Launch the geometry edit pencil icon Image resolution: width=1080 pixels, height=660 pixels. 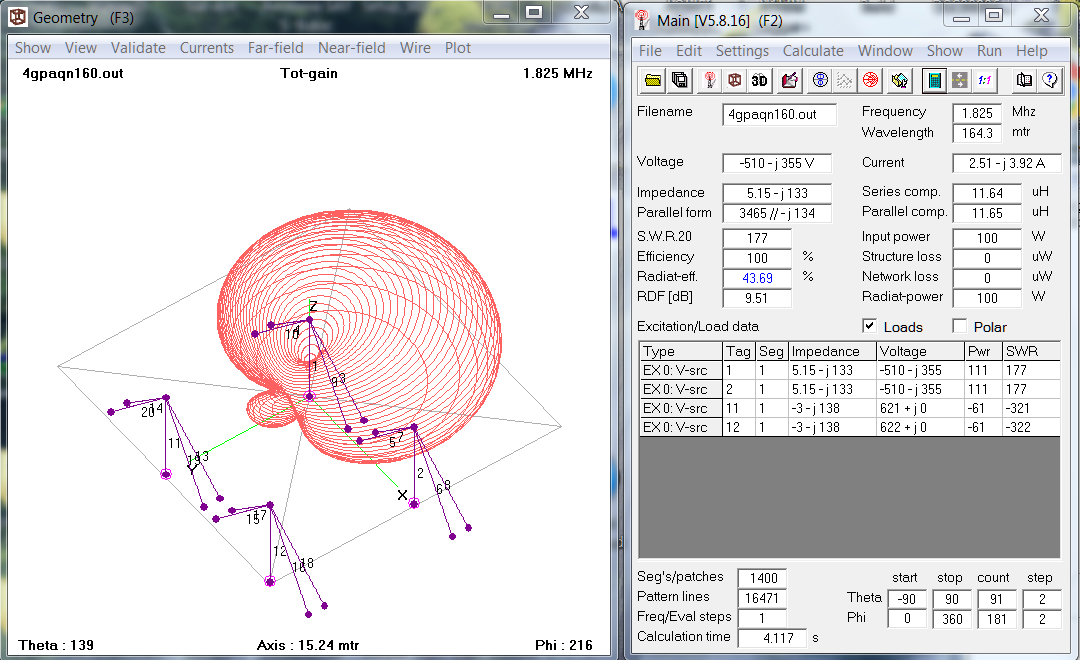click(x=790, y=81)
